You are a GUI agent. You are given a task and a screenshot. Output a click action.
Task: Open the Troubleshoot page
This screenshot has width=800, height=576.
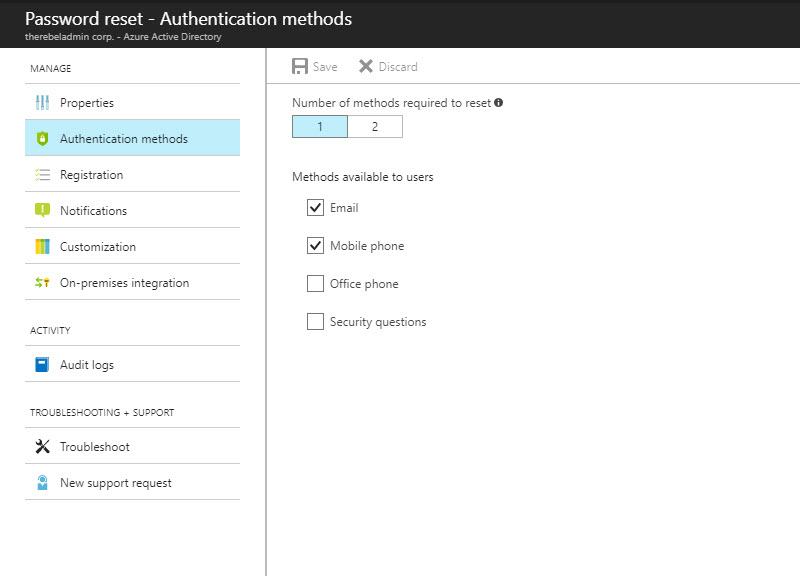pos(133,446)
